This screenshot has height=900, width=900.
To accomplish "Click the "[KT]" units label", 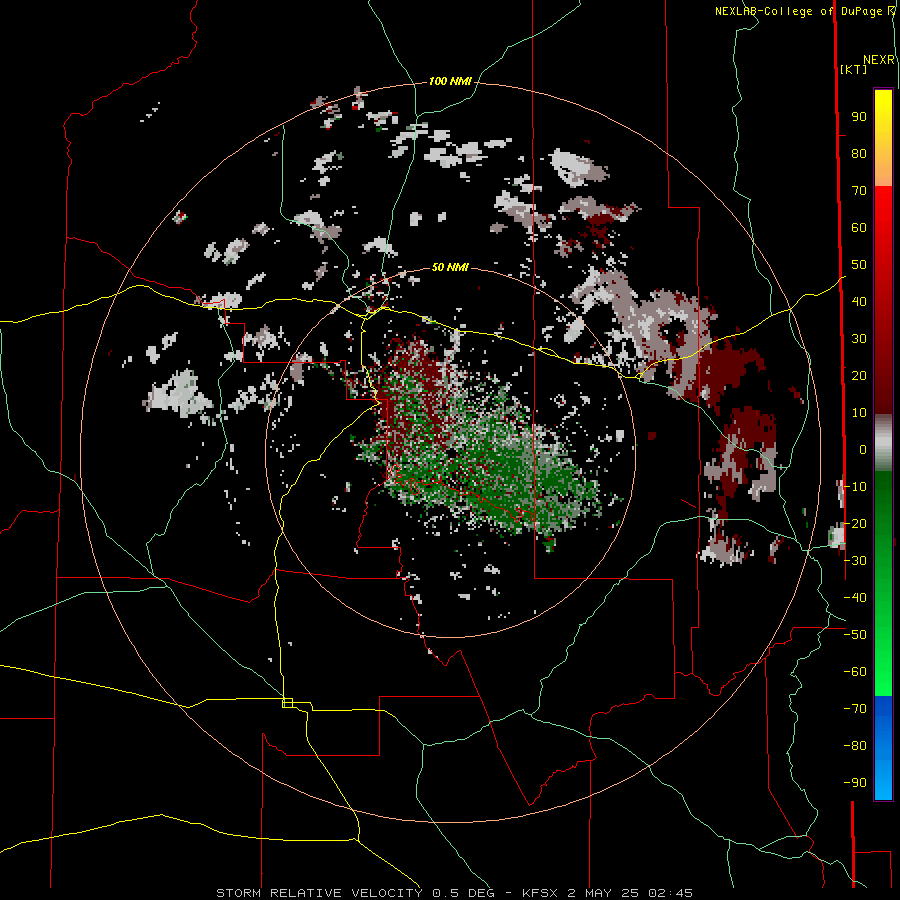I will (853, 69).
